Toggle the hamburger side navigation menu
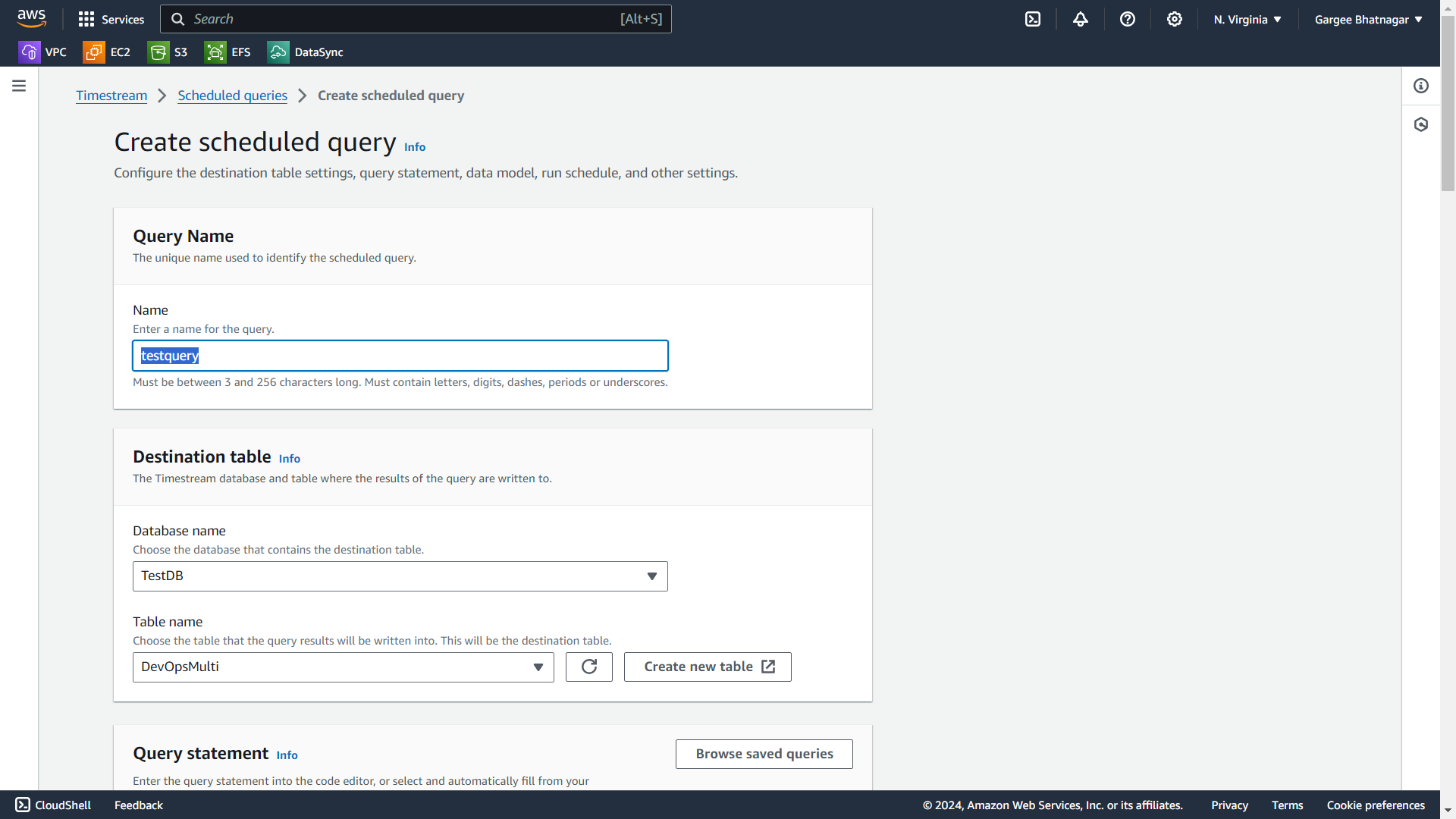Screen dimensions: 1456x819 point(19,86)
